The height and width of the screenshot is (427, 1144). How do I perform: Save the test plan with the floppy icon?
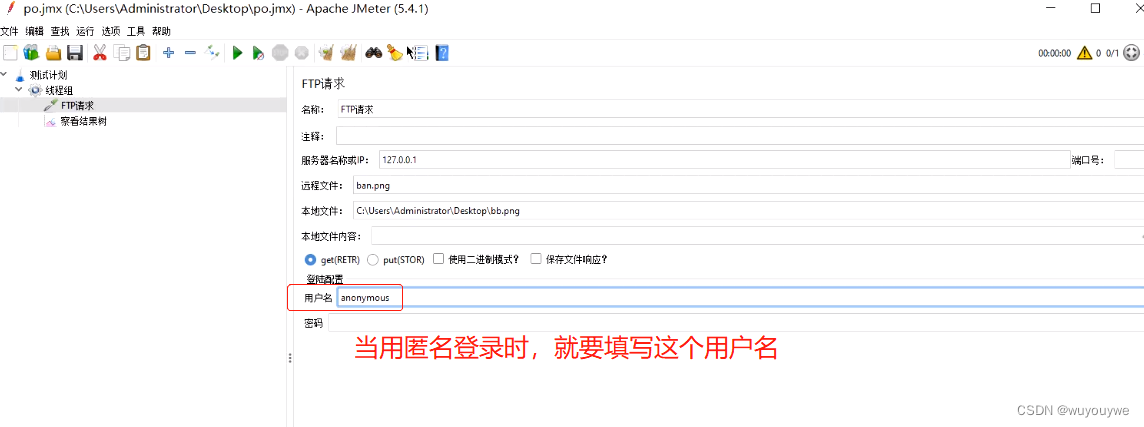pos(74,53)
